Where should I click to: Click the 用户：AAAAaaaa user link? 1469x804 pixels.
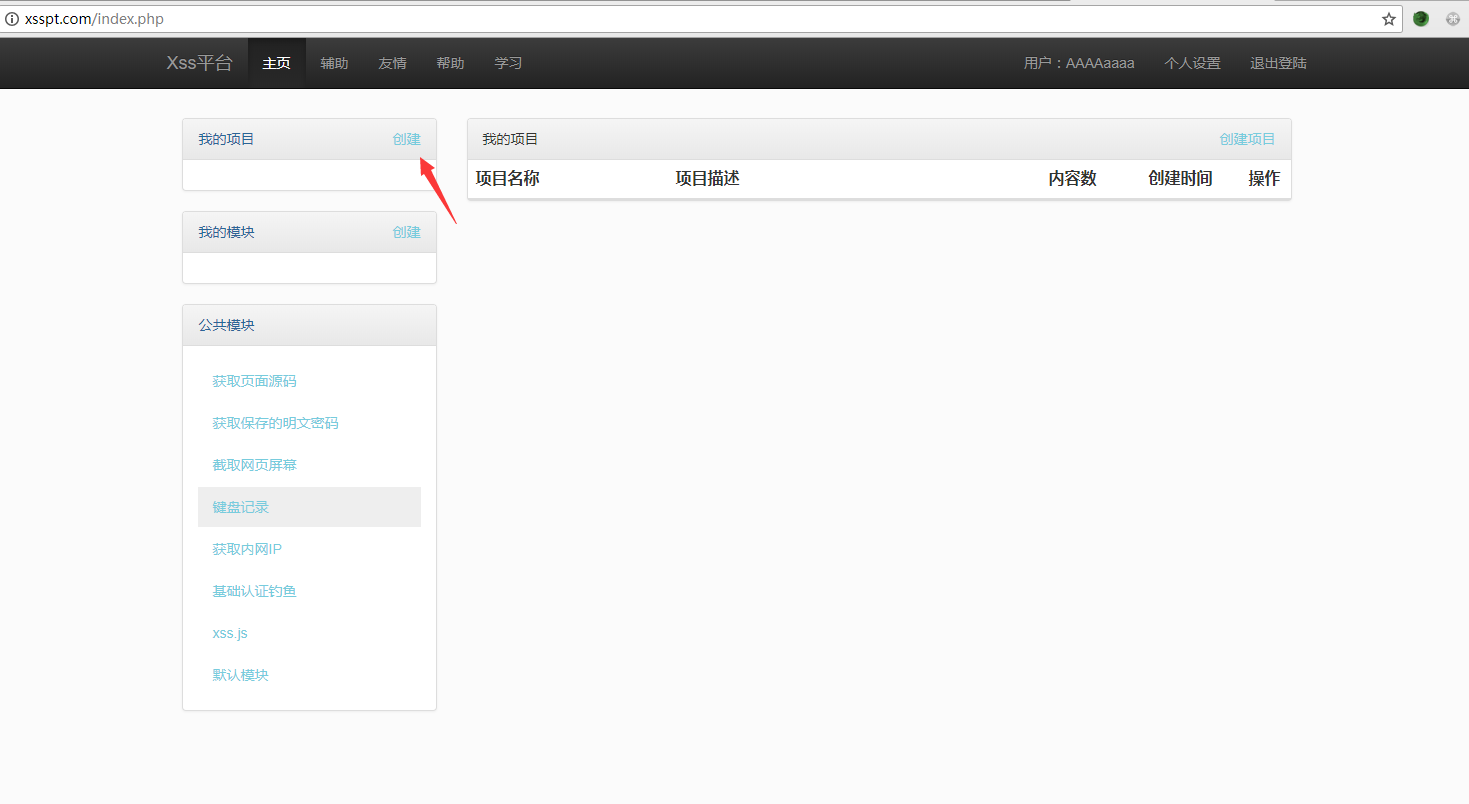tap(1079, 63)
